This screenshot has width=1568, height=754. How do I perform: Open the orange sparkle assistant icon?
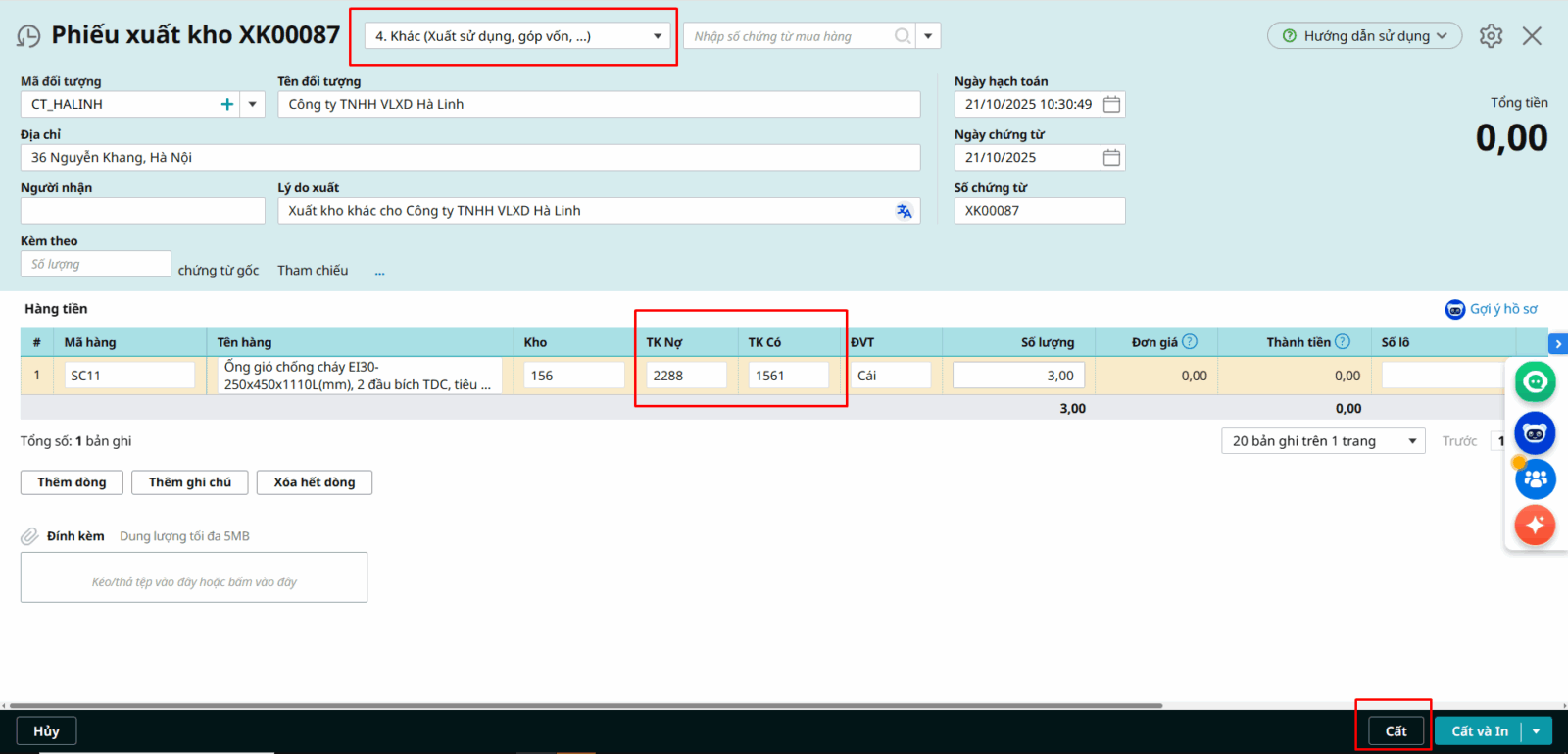pos(1535,525)
